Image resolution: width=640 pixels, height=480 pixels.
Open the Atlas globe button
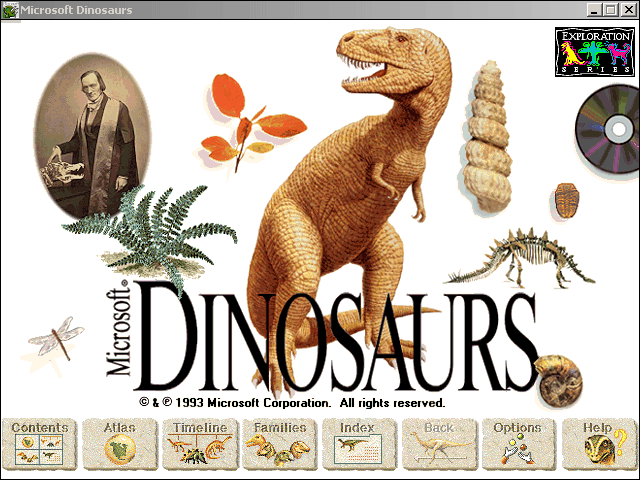click(x=120, y=444)
